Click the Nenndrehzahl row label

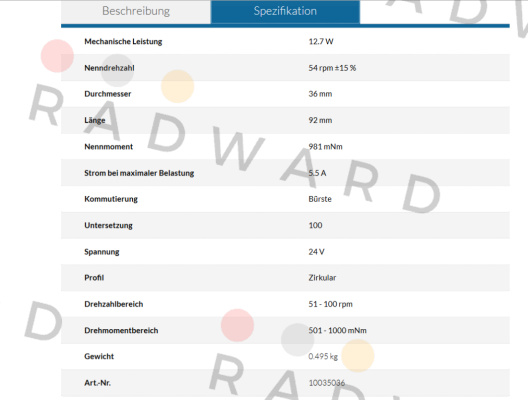[x=109, y=68]
